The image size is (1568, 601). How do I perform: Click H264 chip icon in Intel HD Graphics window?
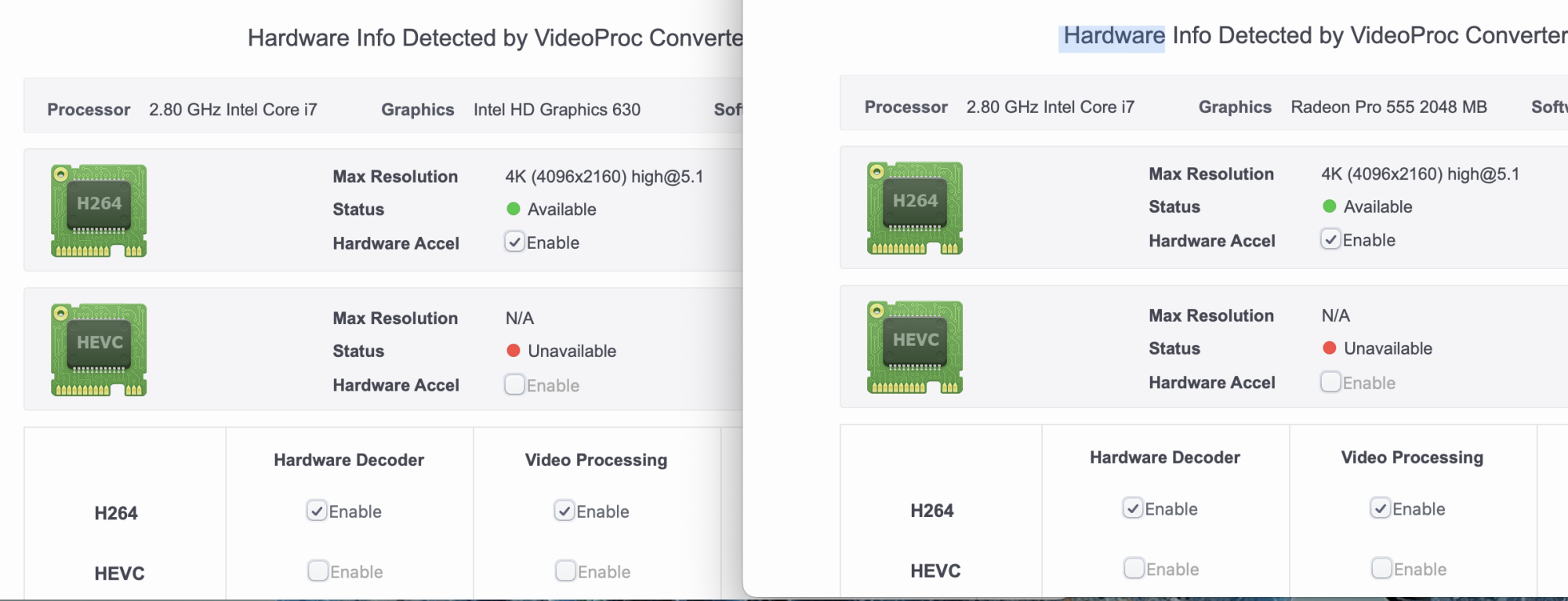[x=99, y=210]
